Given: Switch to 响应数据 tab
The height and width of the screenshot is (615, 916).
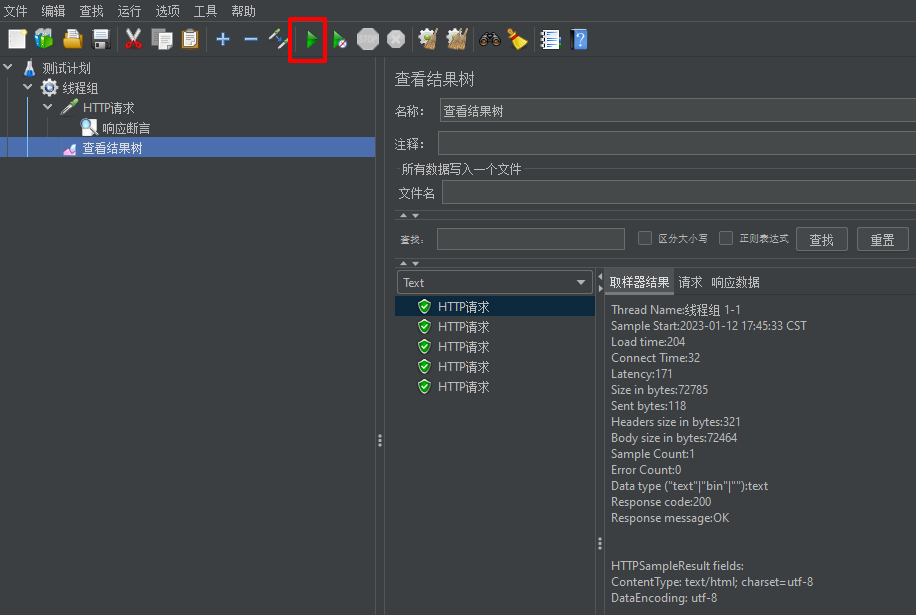Looking at the screenshot, I should tap(735, 282).
